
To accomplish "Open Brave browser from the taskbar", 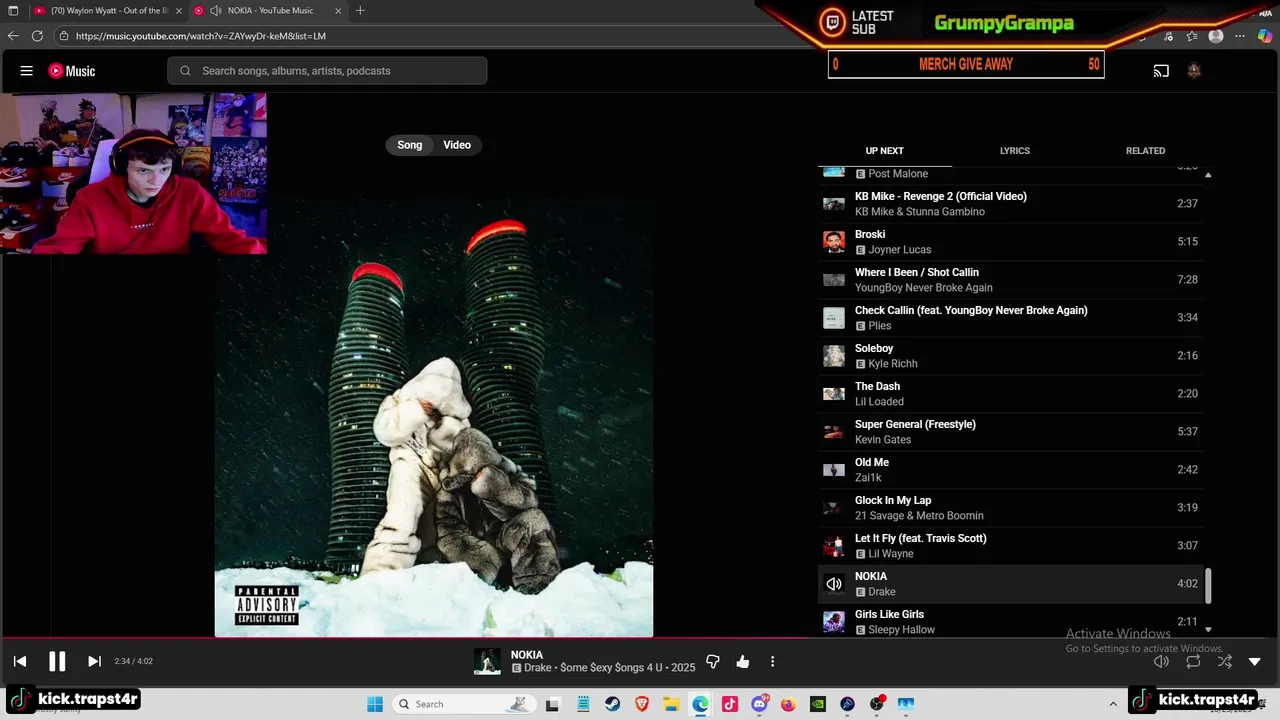I will (x=642, y=704).
